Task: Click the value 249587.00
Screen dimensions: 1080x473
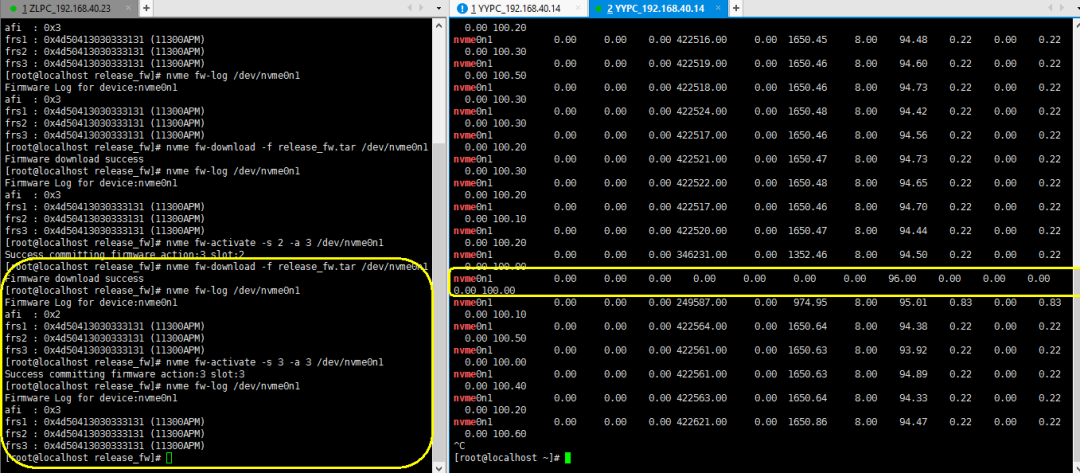Action: coord(701,302)
